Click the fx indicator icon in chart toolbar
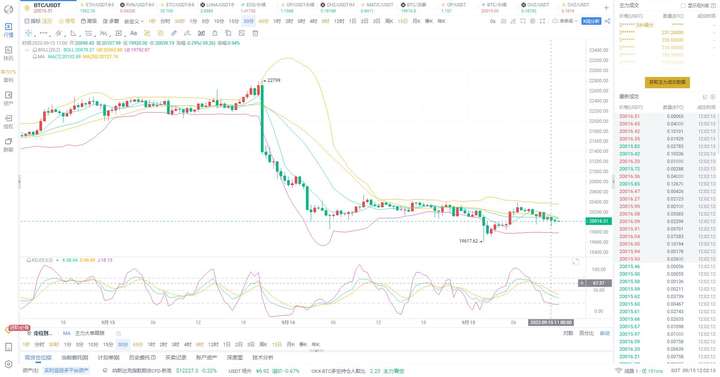The image size is (720, 377). click(x=493, y=21)
